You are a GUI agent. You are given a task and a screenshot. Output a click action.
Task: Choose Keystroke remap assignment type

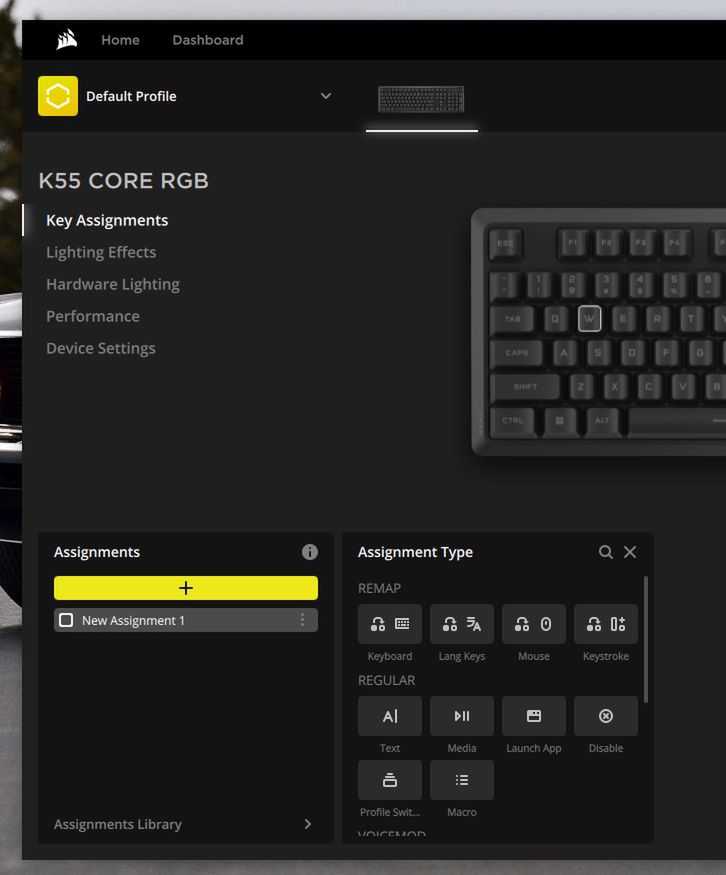(606, 624)
